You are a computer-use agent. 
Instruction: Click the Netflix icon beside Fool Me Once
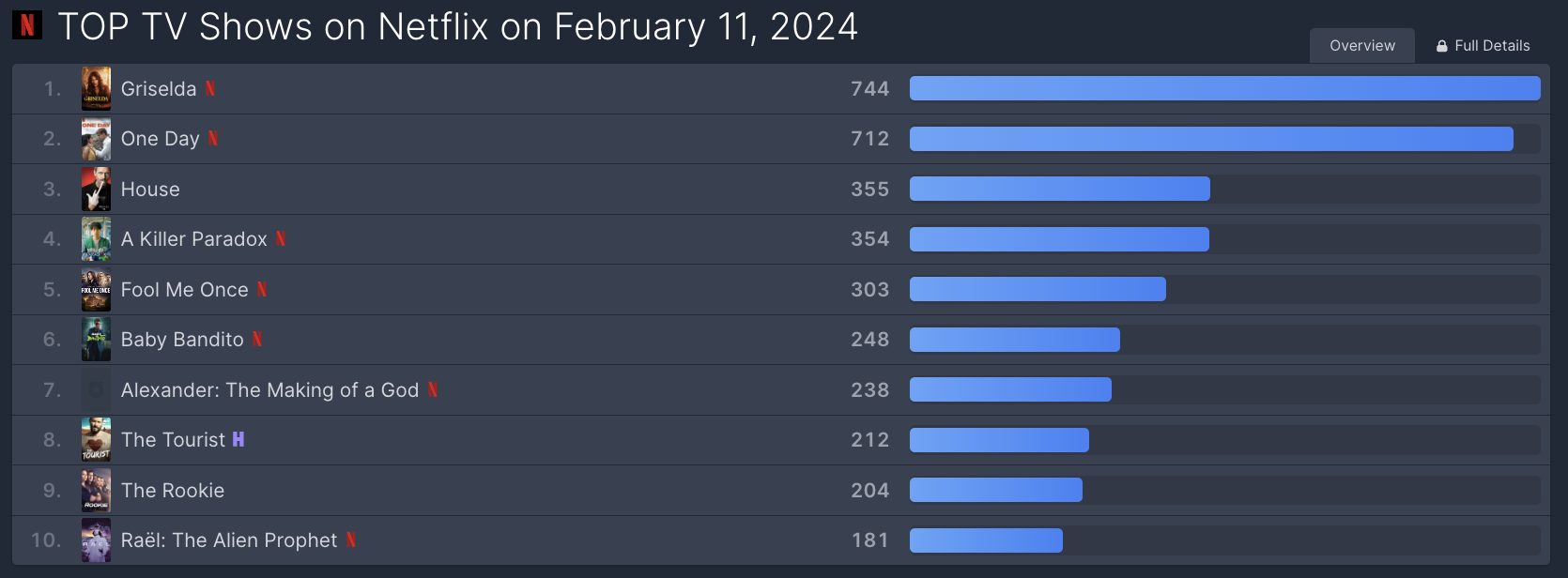coord(262,289)
